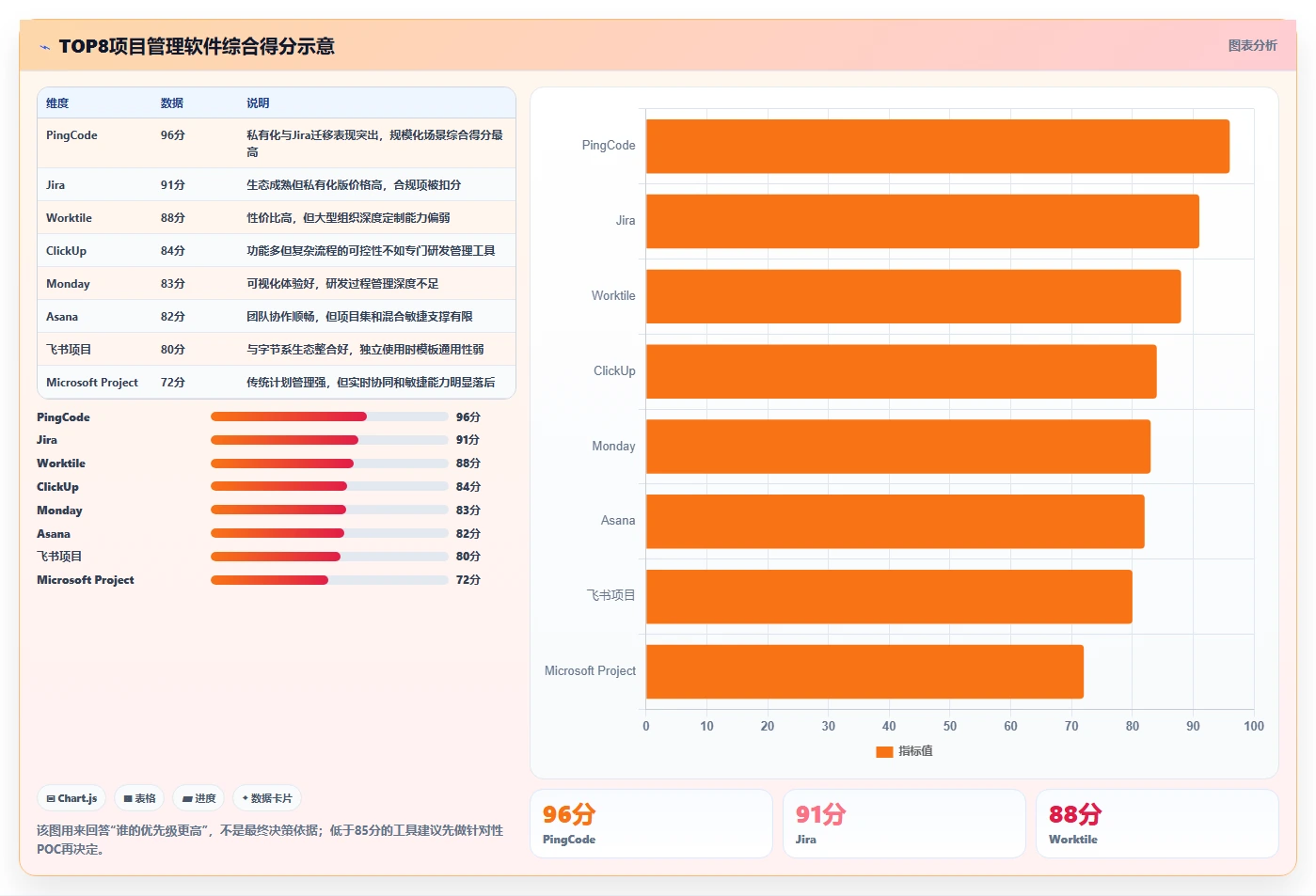The image size is (1316, 896).
Task: Click the Chart.js tag chip
Action: coord(71,798)
